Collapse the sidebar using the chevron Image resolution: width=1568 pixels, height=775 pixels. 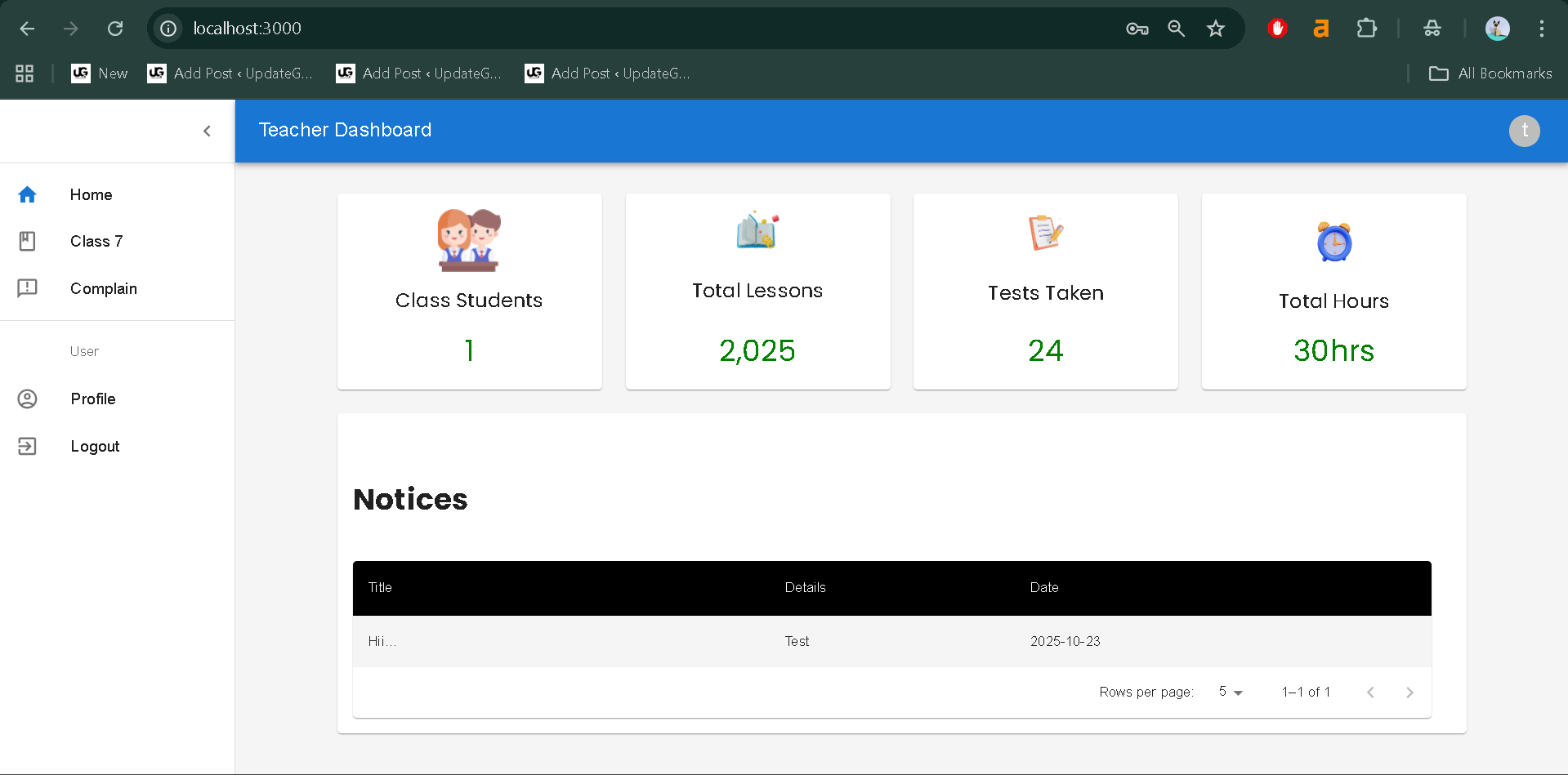(x=207, y=131)
